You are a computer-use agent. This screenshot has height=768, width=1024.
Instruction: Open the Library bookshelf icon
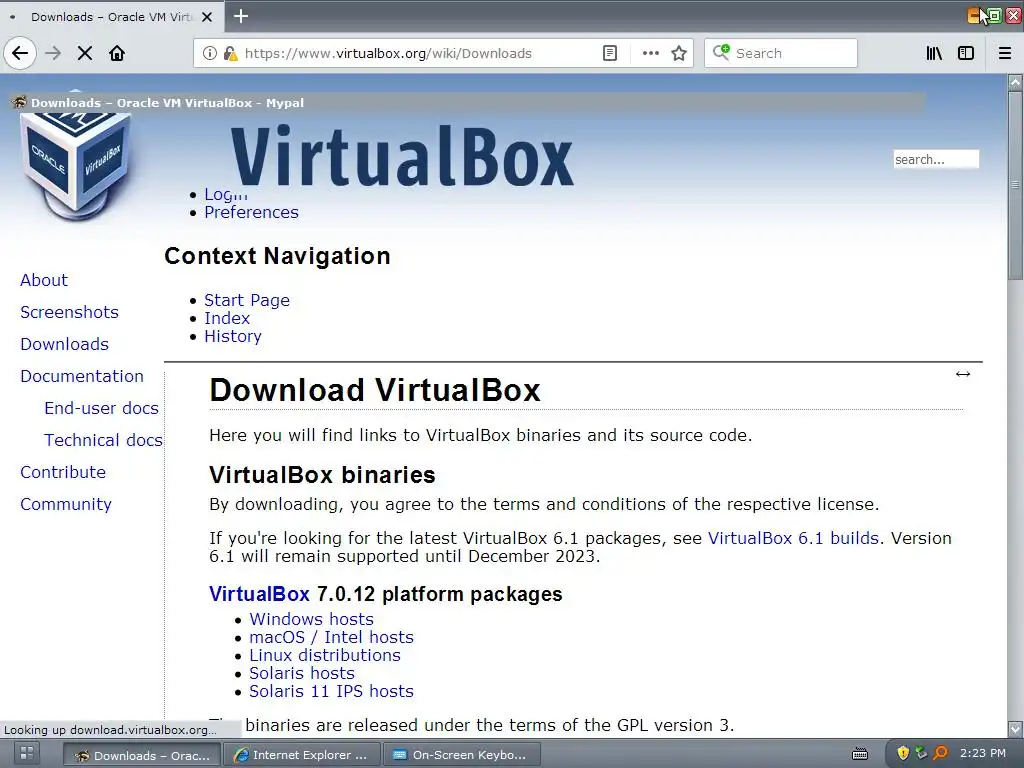(934, 53)
